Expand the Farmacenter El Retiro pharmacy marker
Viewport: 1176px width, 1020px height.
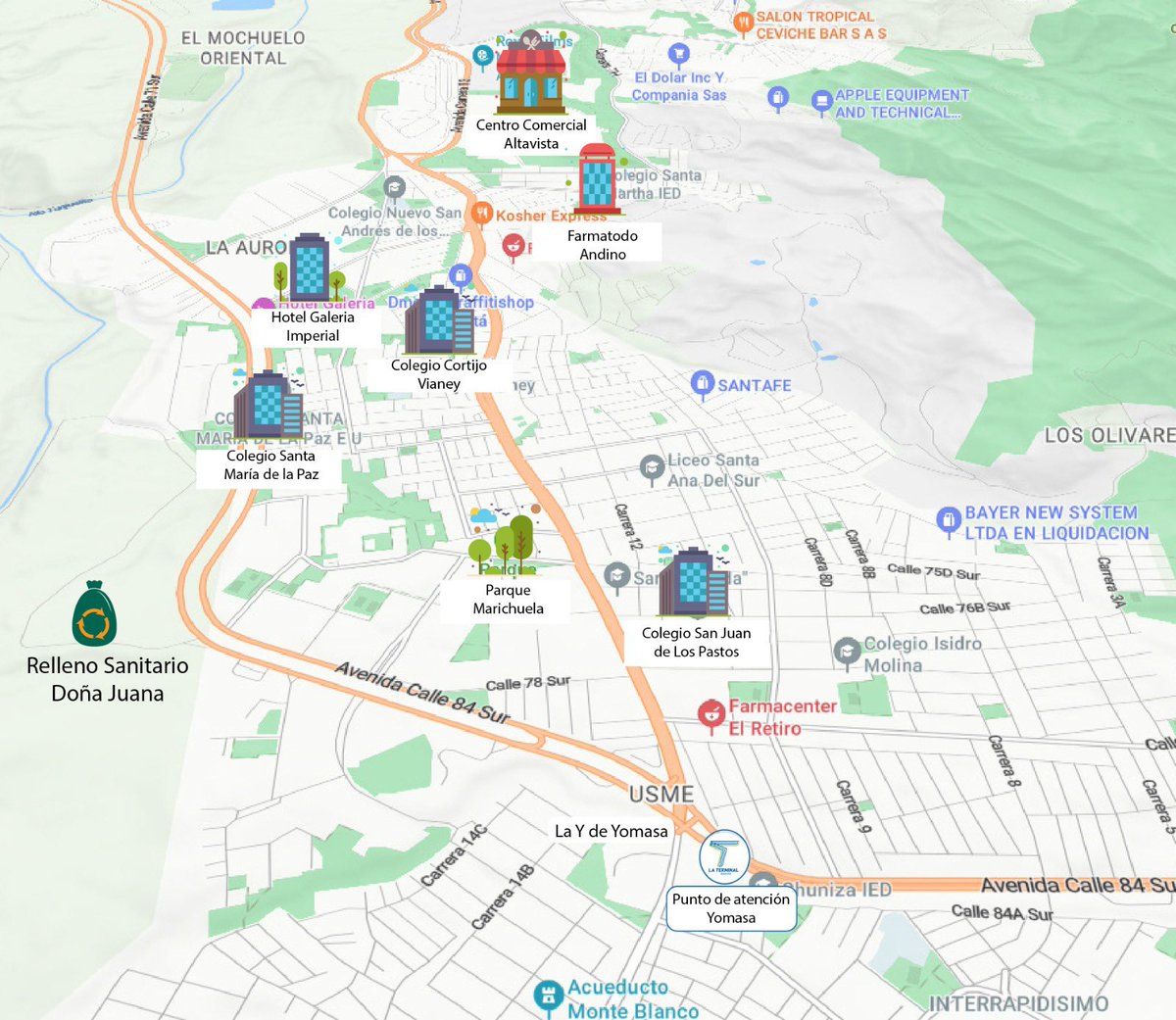(x=711, y=713)
